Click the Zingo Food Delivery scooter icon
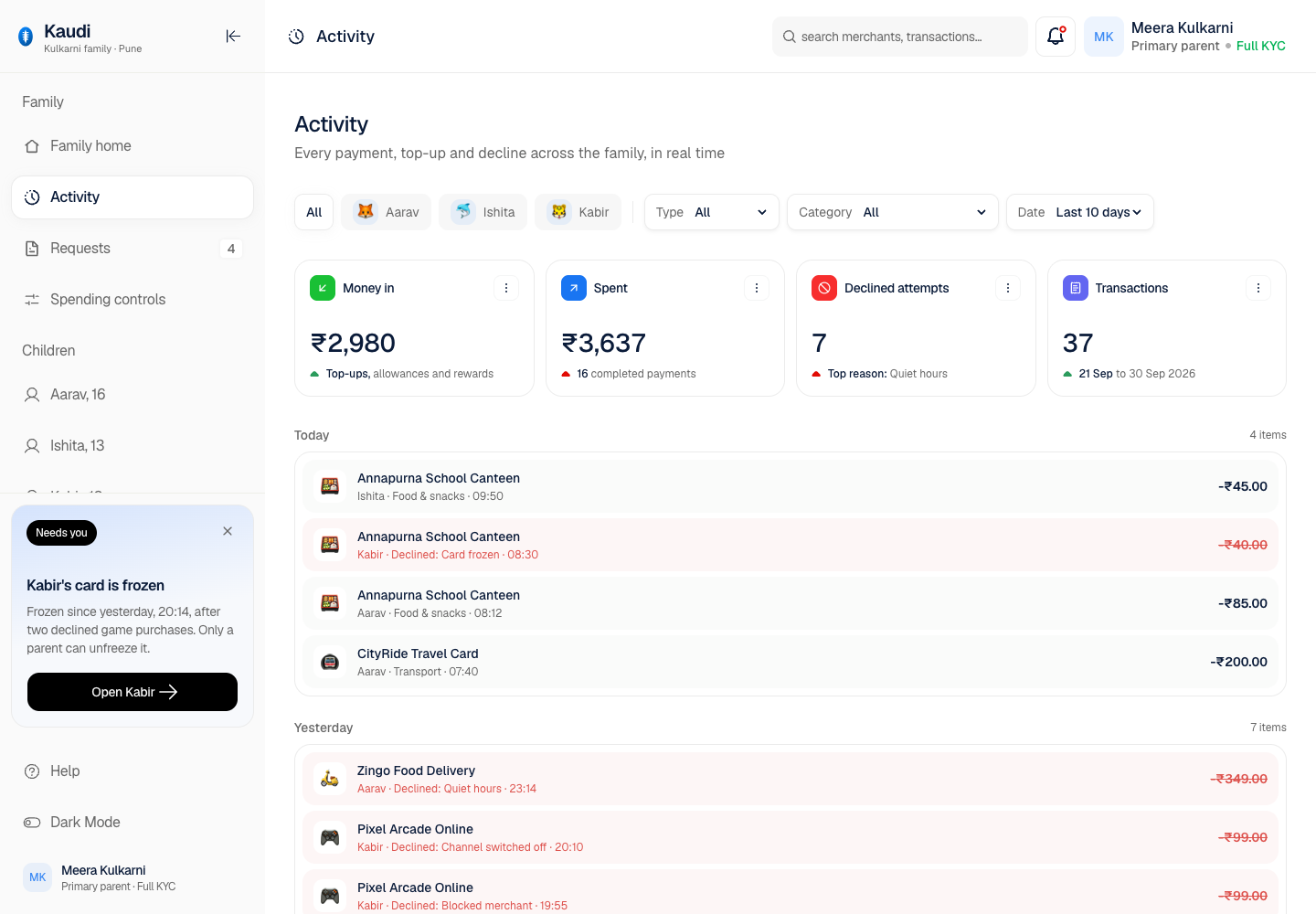The height and width of the screenshot is (914, 1316). pos(330,779)
